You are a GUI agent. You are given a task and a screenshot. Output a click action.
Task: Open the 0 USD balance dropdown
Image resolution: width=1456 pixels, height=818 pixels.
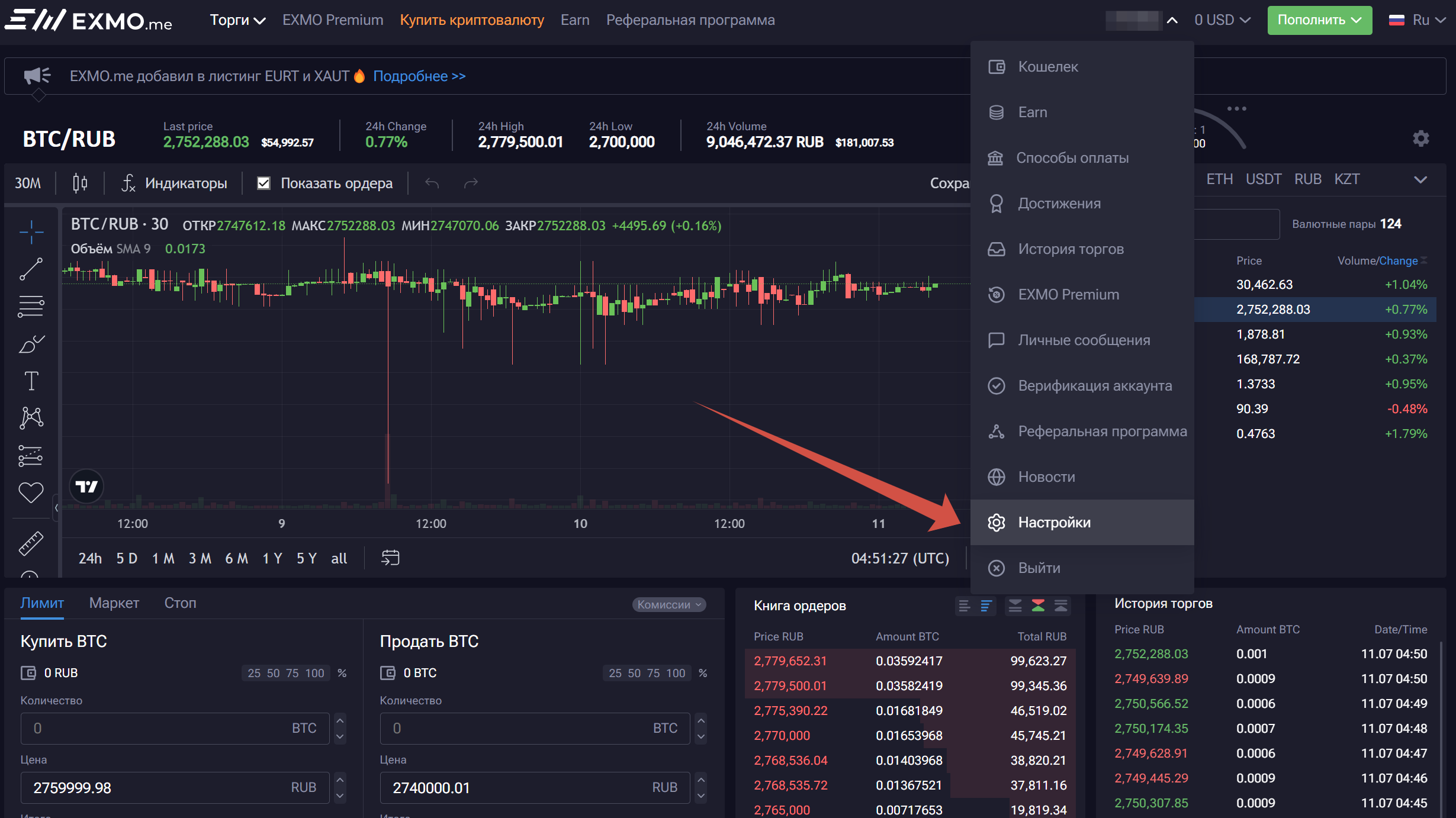pyautogui.click(x=1222, y=20)
